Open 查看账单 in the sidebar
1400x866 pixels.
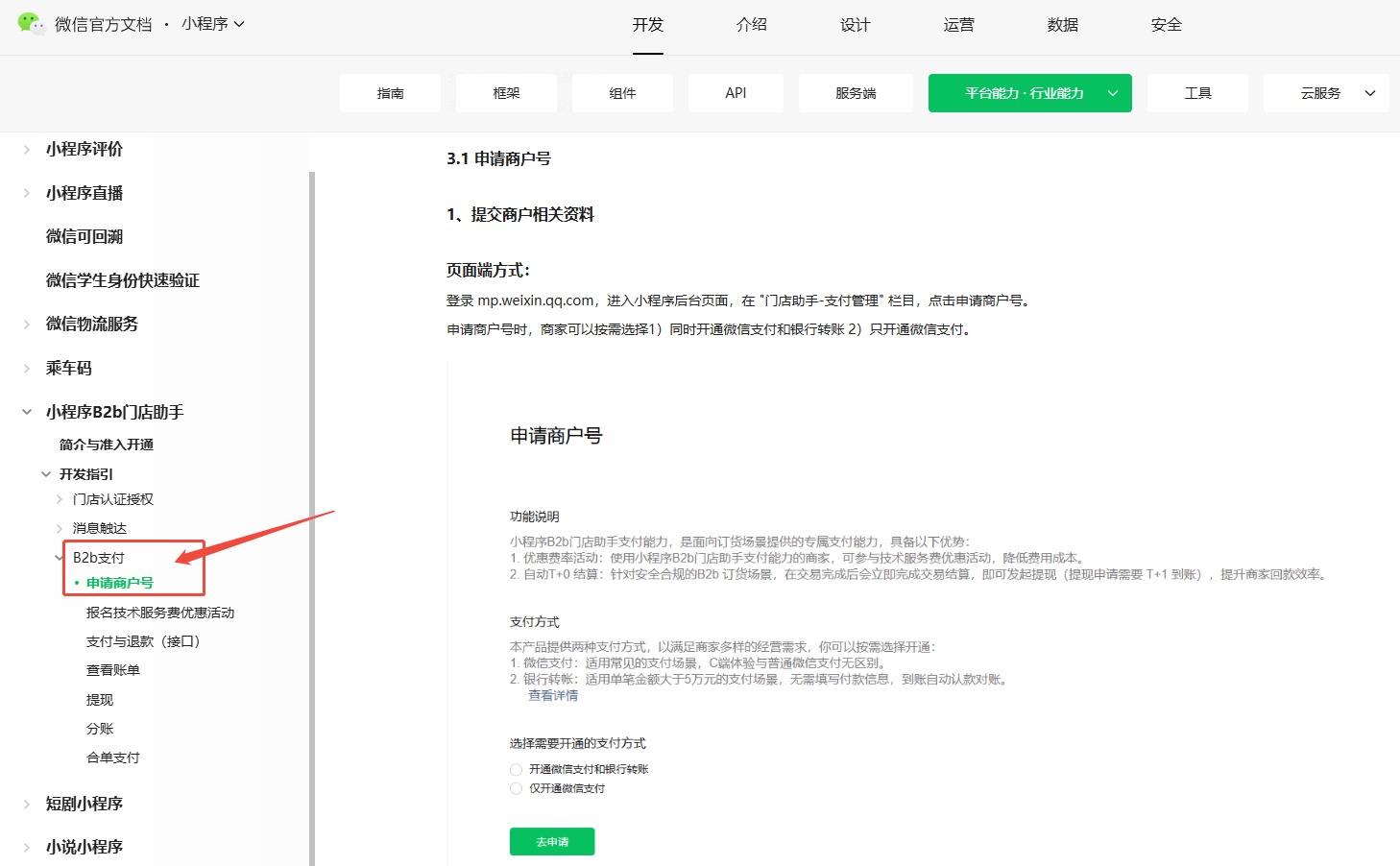pos(113,670)
